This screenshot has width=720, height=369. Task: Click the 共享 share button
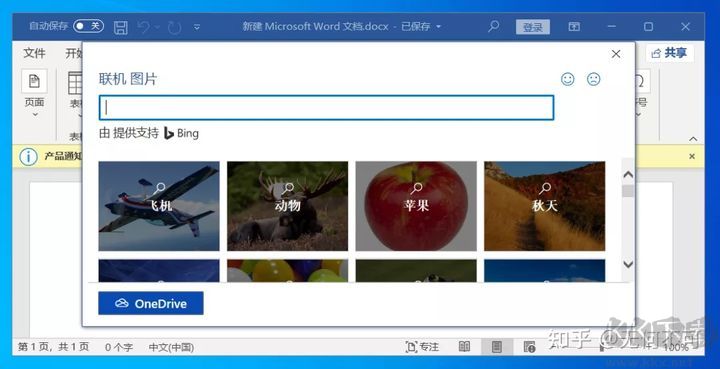(669, 53)
